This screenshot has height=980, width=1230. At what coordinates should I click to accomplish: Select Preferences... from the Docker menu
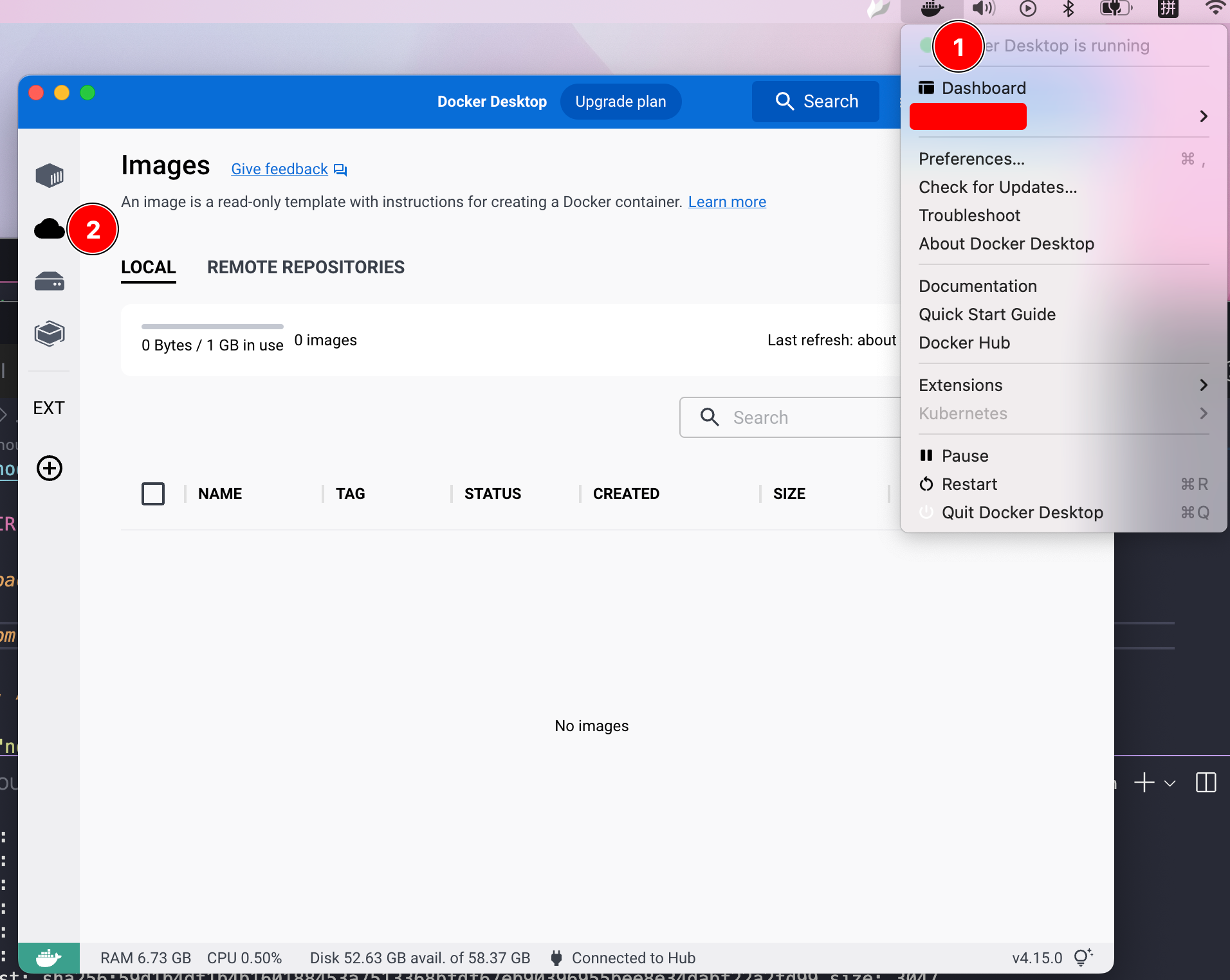[x=971, y=159]
